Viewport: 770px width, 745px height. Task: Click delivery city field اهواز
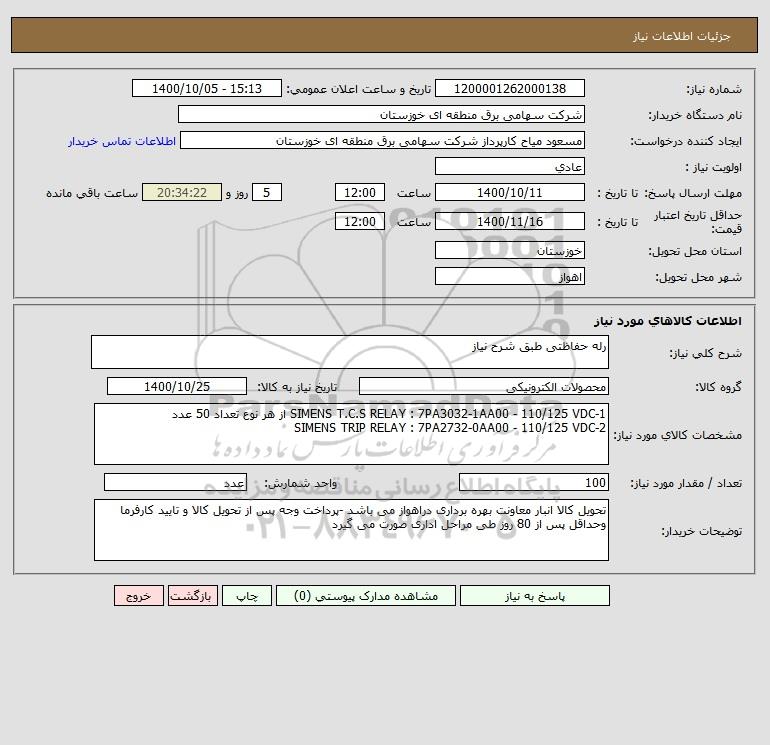(510, 276)
